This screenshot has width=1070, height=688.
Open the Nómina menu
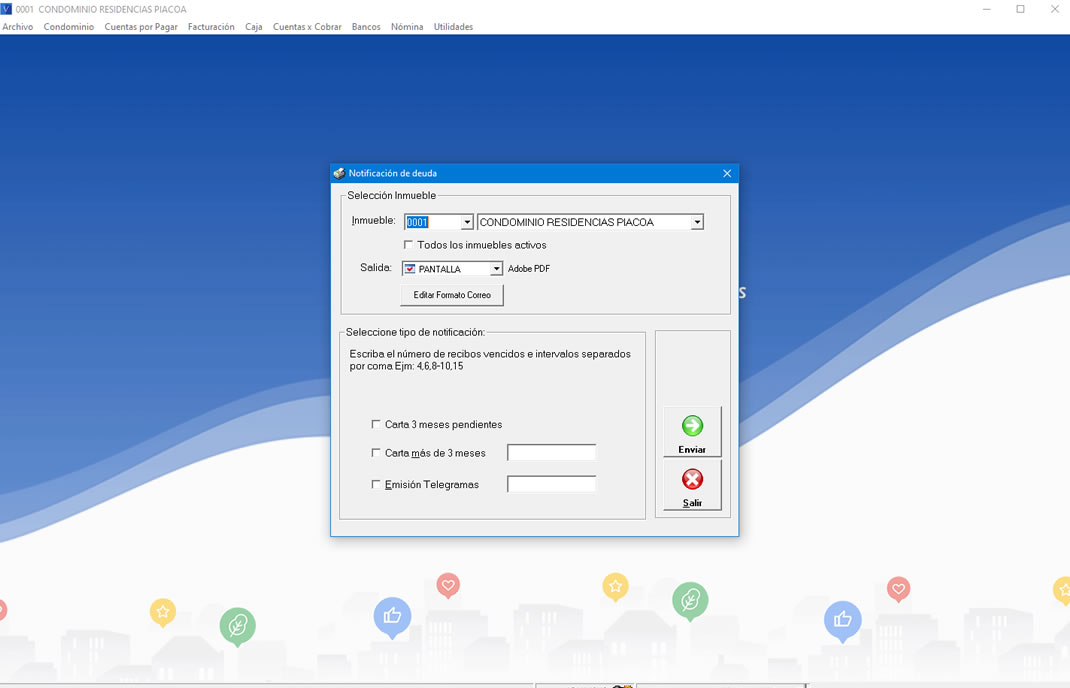(407, 27)
